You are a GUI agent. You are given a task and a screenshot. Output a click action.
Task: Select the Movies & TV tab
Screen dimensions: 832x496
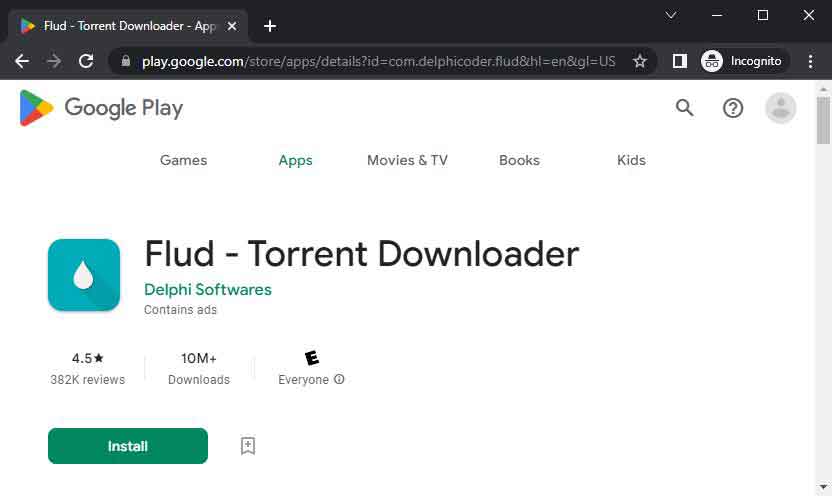point(407,160)
